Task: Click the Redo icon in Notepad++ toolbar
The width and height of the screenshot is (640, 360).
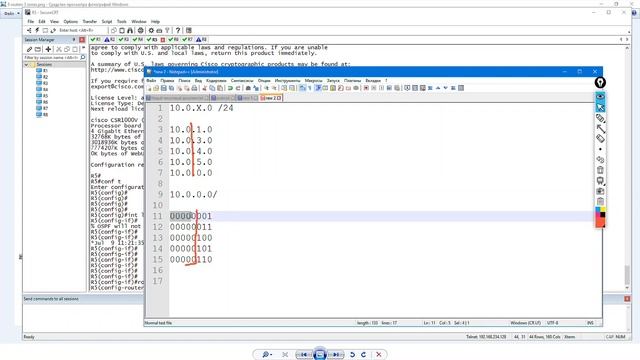Action: tap(238, 88)
